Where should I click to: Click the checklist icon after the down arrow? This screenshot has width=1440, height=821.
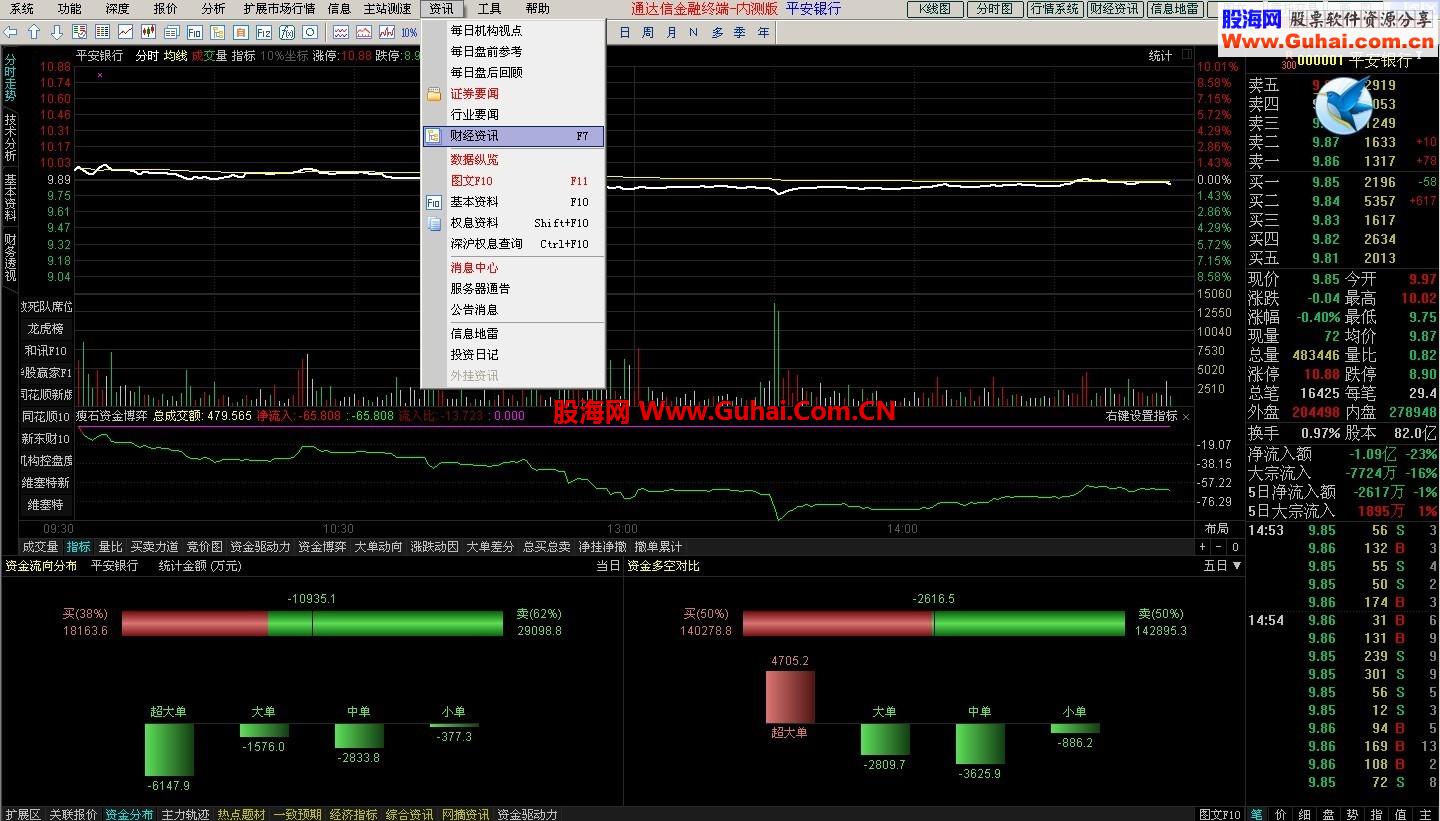(x=79, y=33)
